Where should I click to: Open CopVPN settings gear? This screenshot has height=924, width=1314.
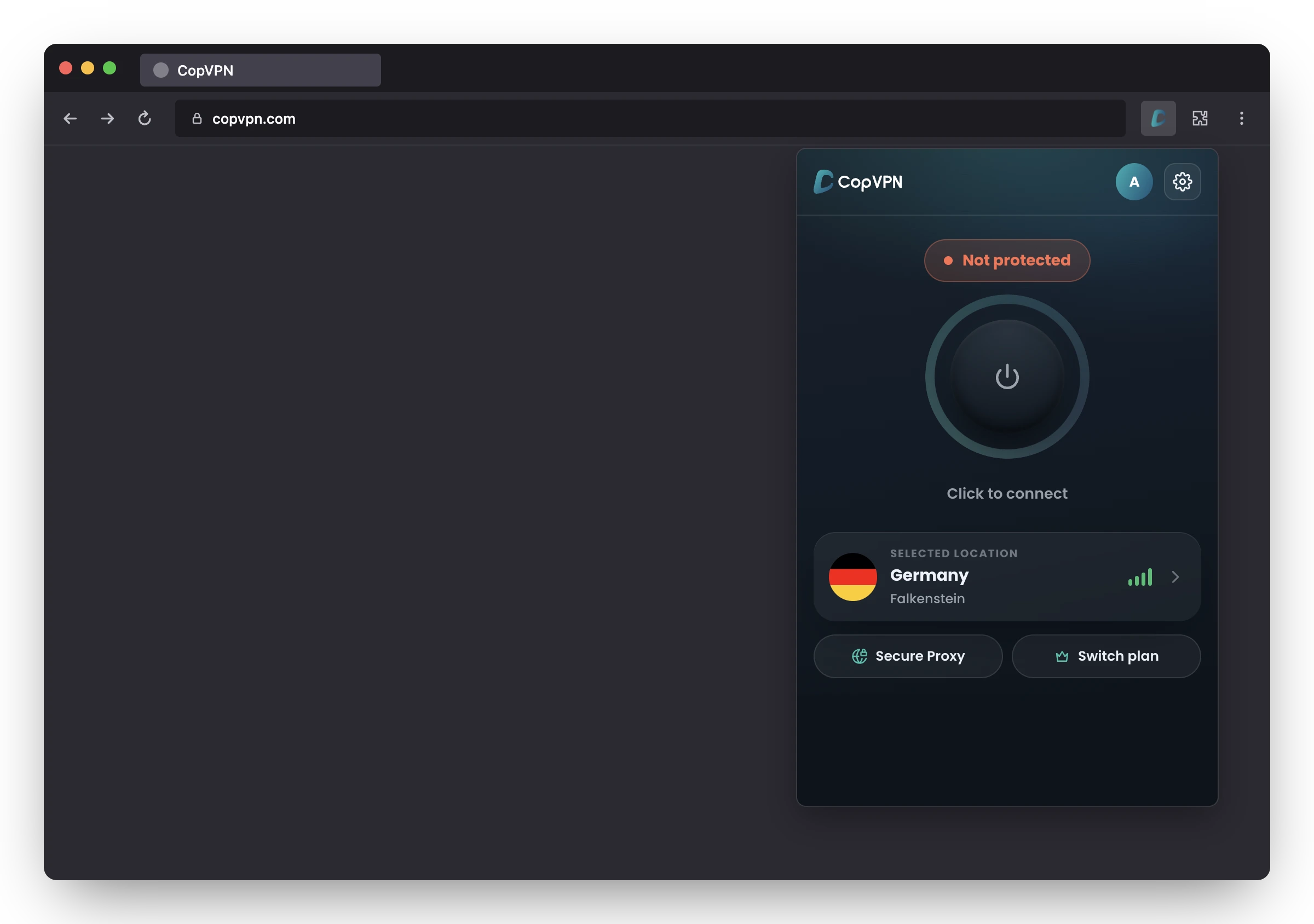click(x=1182, y=182)
